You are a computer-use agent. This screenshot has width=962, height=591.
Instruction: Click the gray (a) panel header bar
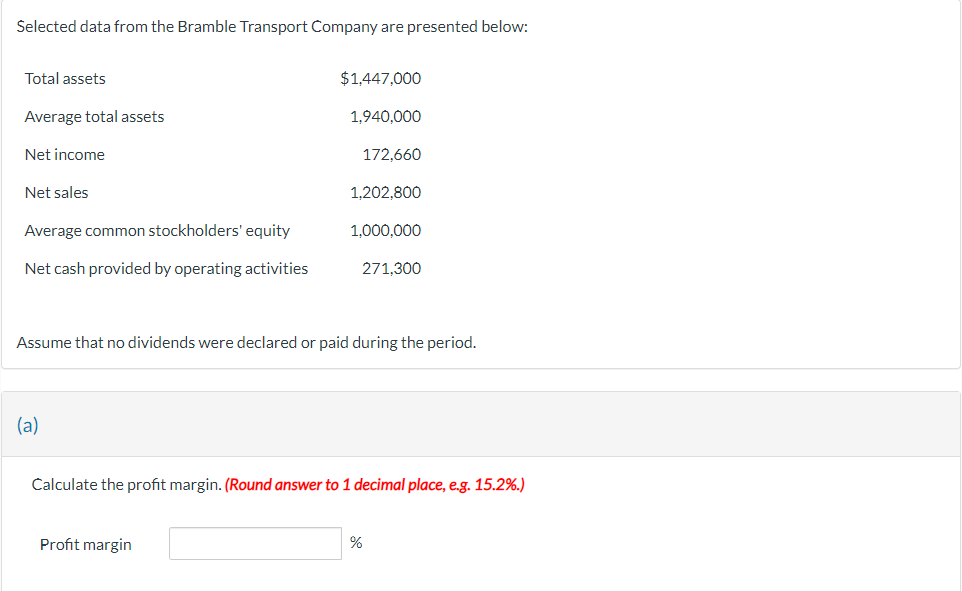click(x=480, y=424)
